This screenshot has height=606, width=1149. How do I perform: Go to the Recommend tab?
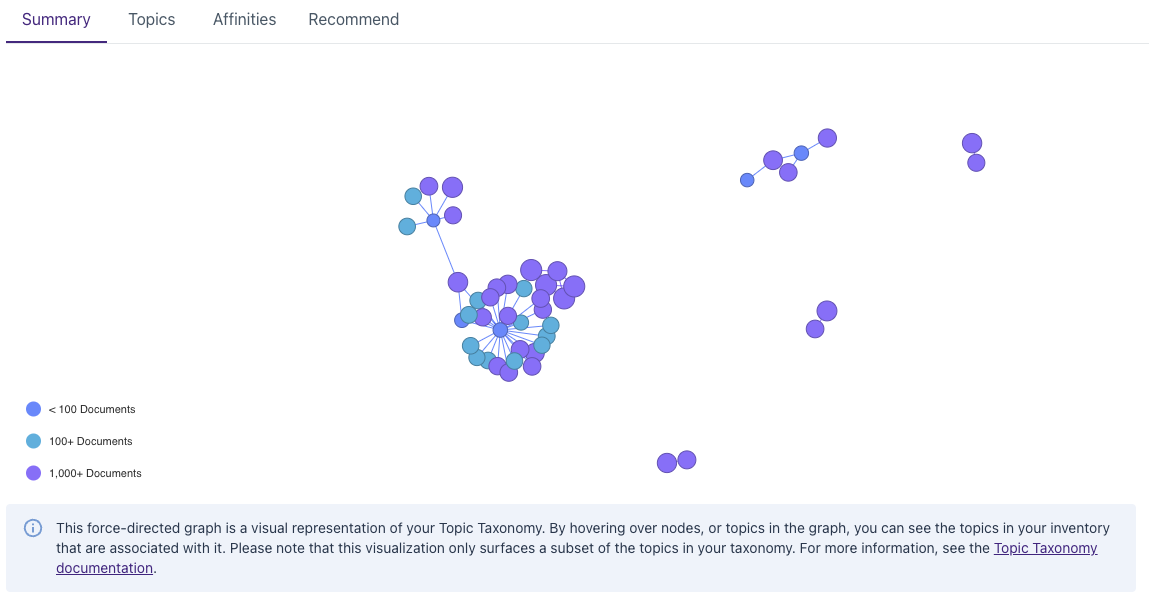pos(353,20)
